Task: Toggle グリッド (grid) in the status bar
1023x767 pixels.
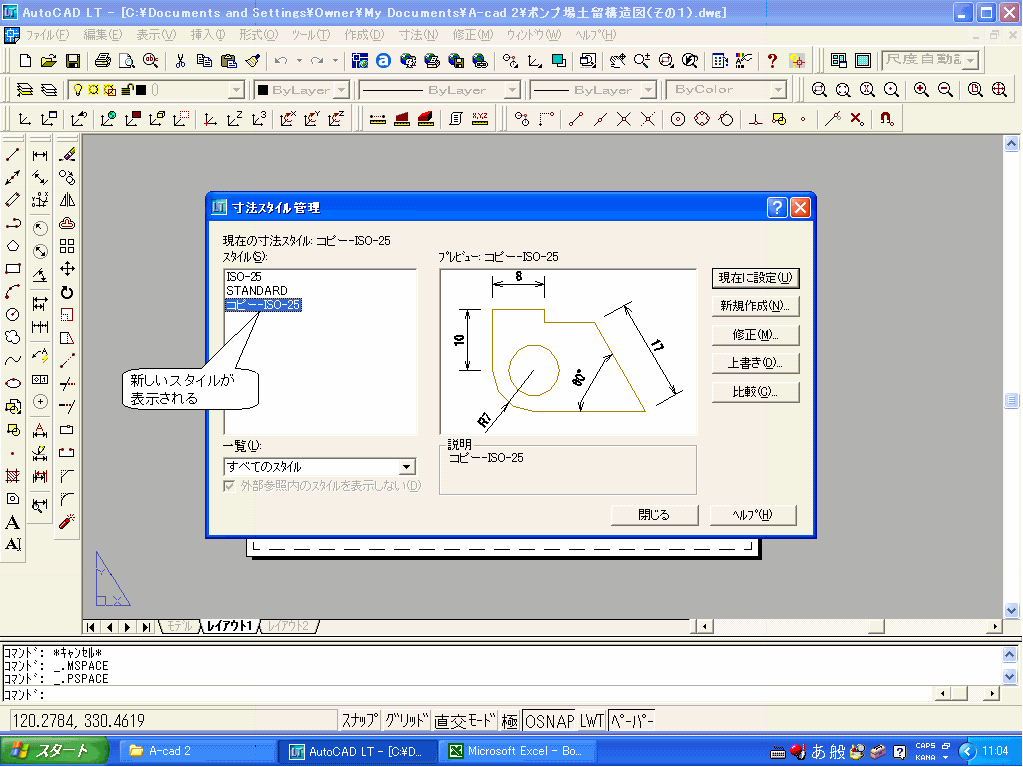Action: point(406,721)
